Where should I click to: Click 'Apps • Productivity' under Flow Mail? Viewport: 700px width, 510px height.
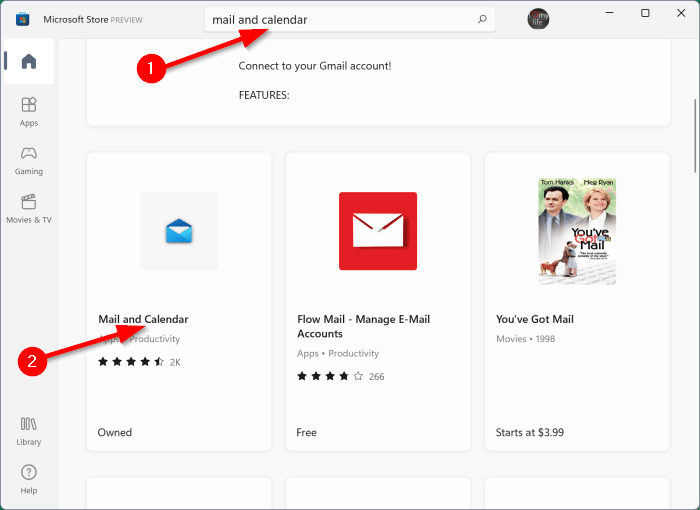pyautogui.click(x=338, y=353)
